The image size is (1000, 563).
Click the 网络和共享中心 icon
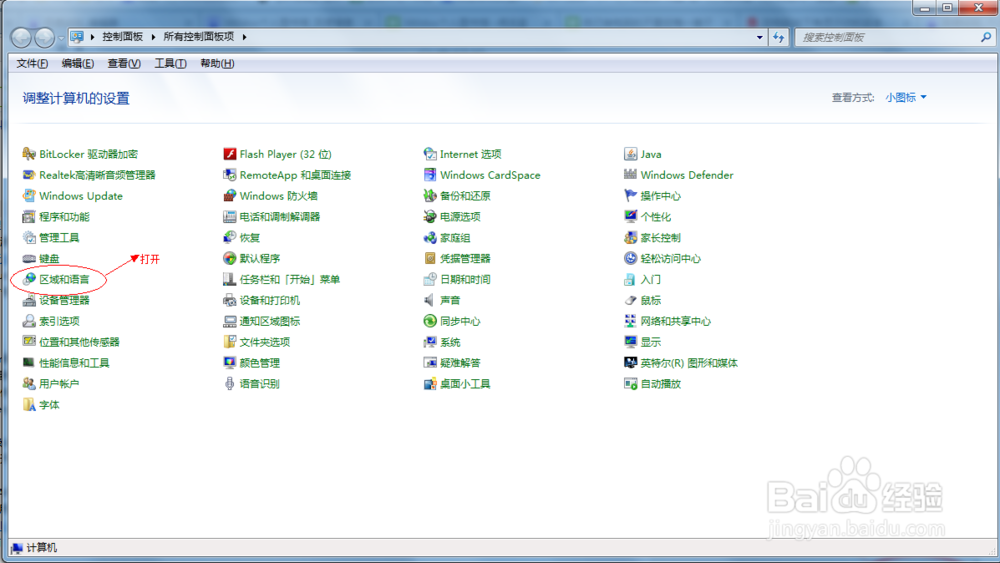pyautogui.click(x=630, y=321)
